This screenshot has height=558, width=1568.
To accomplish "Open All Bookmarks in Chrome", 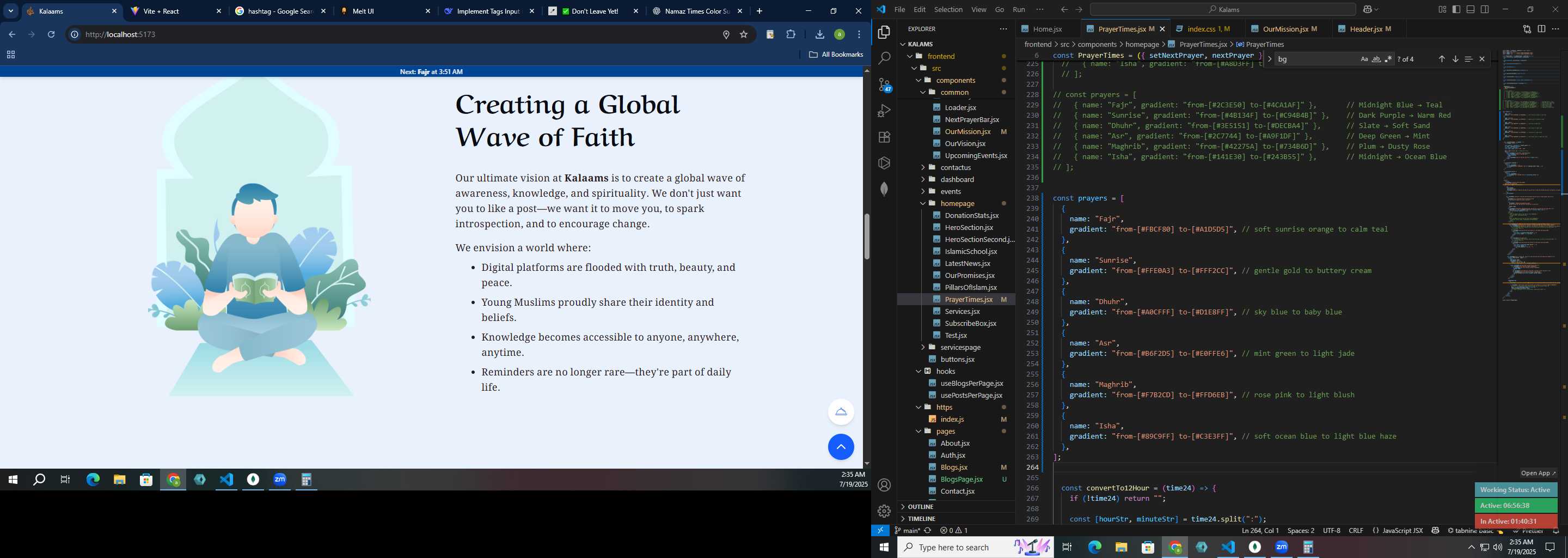I will [836, 54].
